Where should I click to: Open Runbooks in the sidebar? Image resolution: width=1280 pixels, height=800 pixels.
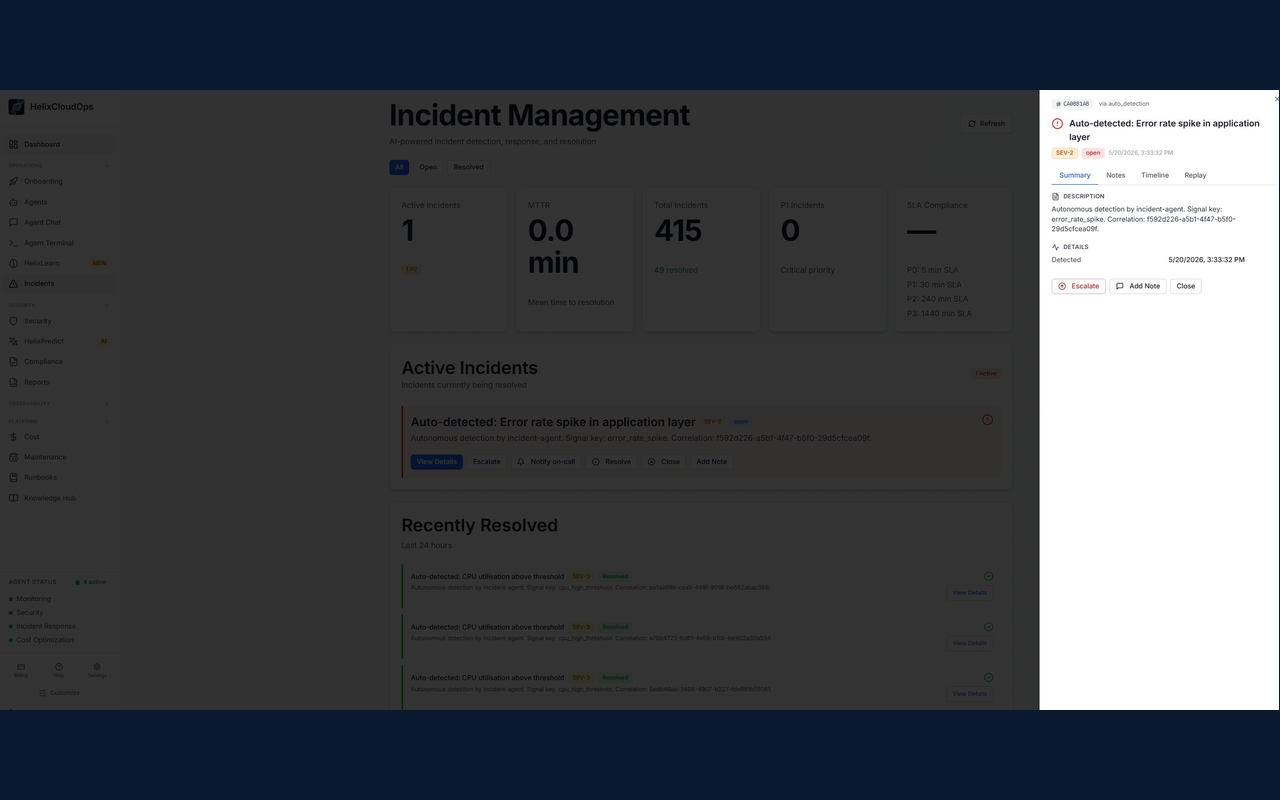tap(58, 477)
